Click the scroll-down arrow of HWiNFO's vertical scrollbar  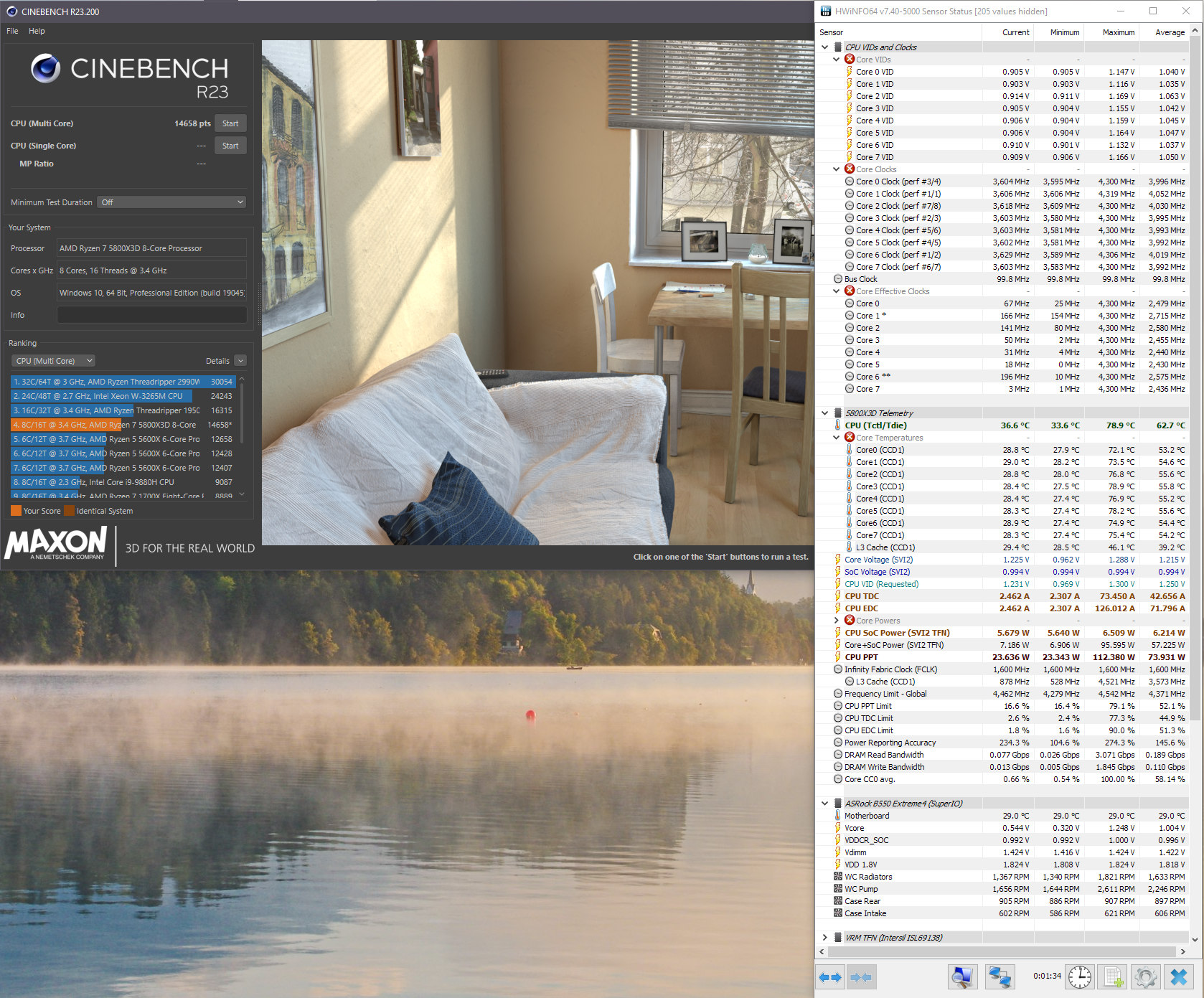tap(1195, 939)
